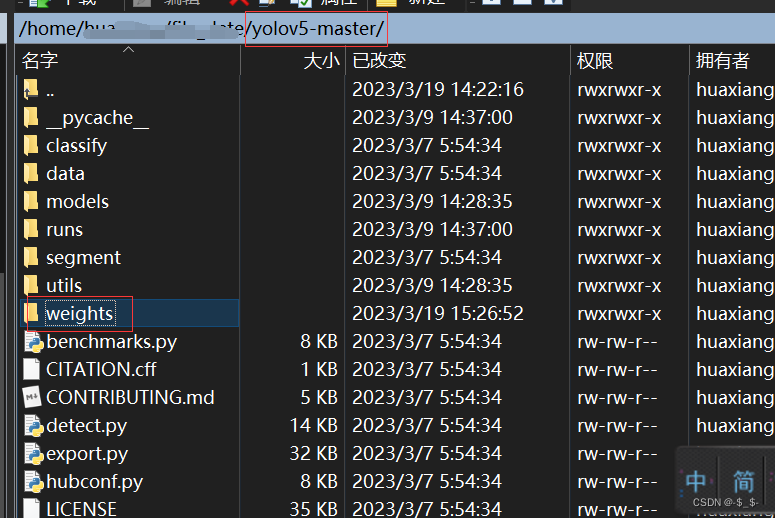Select the utils folder name
The width and height of the screenshot is (775, 518).
coord(64,286)
